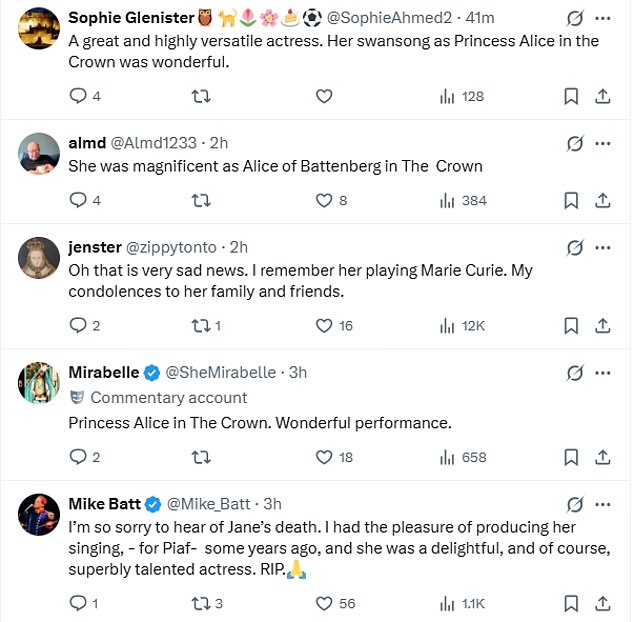This screenshot has height=622, width=634.
Task: Bookmark Mirabelle's tweet
Action: [x=571, y=457]
